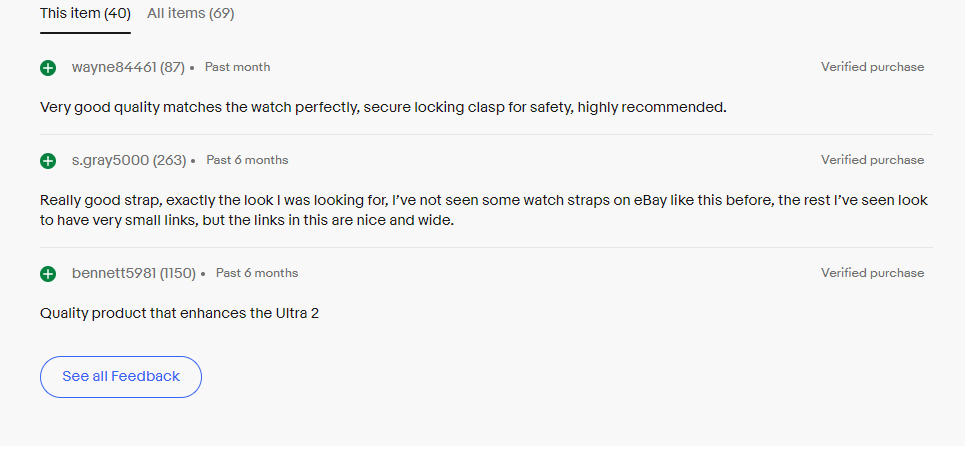Click 'Verified purchase' label on s.gray5000's review
Viewport: 966px width, 454px height.
(872, 160)
